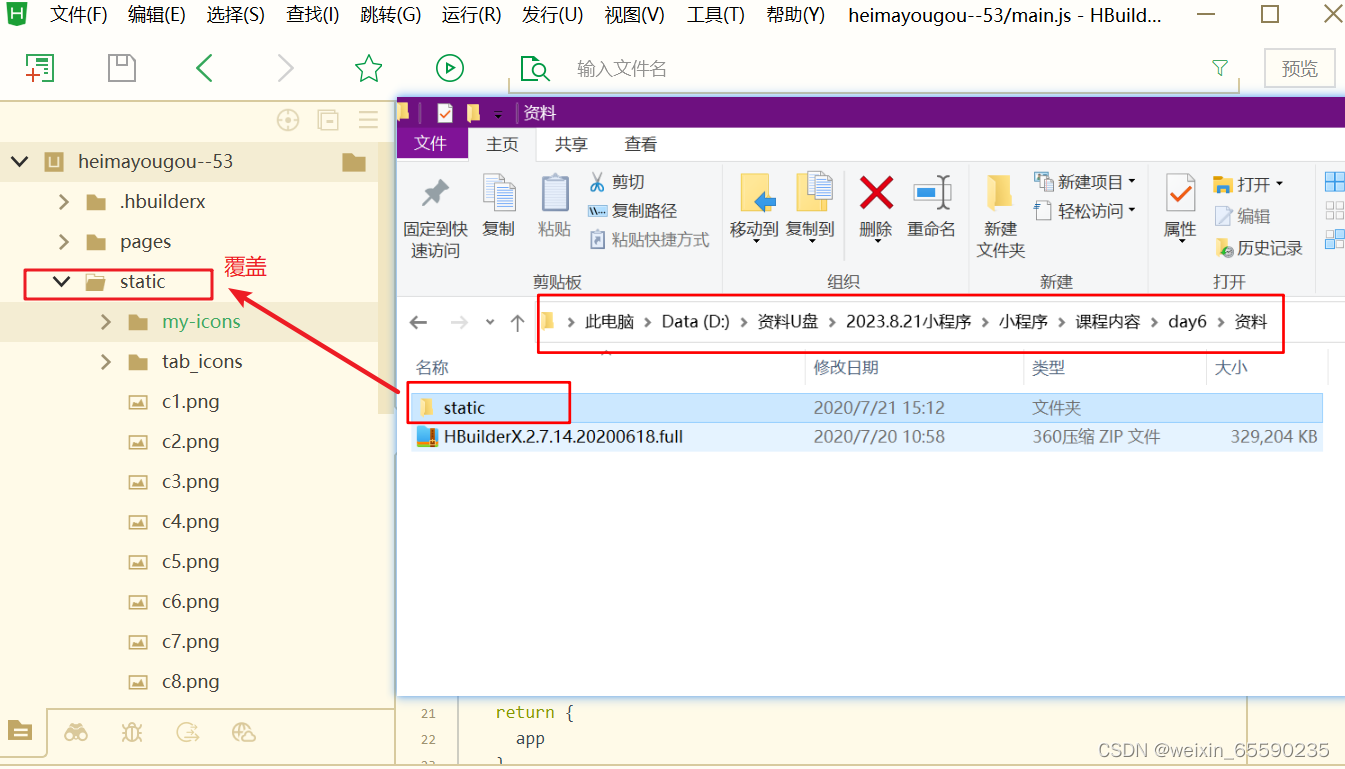Open the 编辑(E) menu
The height and width of the screenshot is (769, 1345).
click(x=156, y=14)
